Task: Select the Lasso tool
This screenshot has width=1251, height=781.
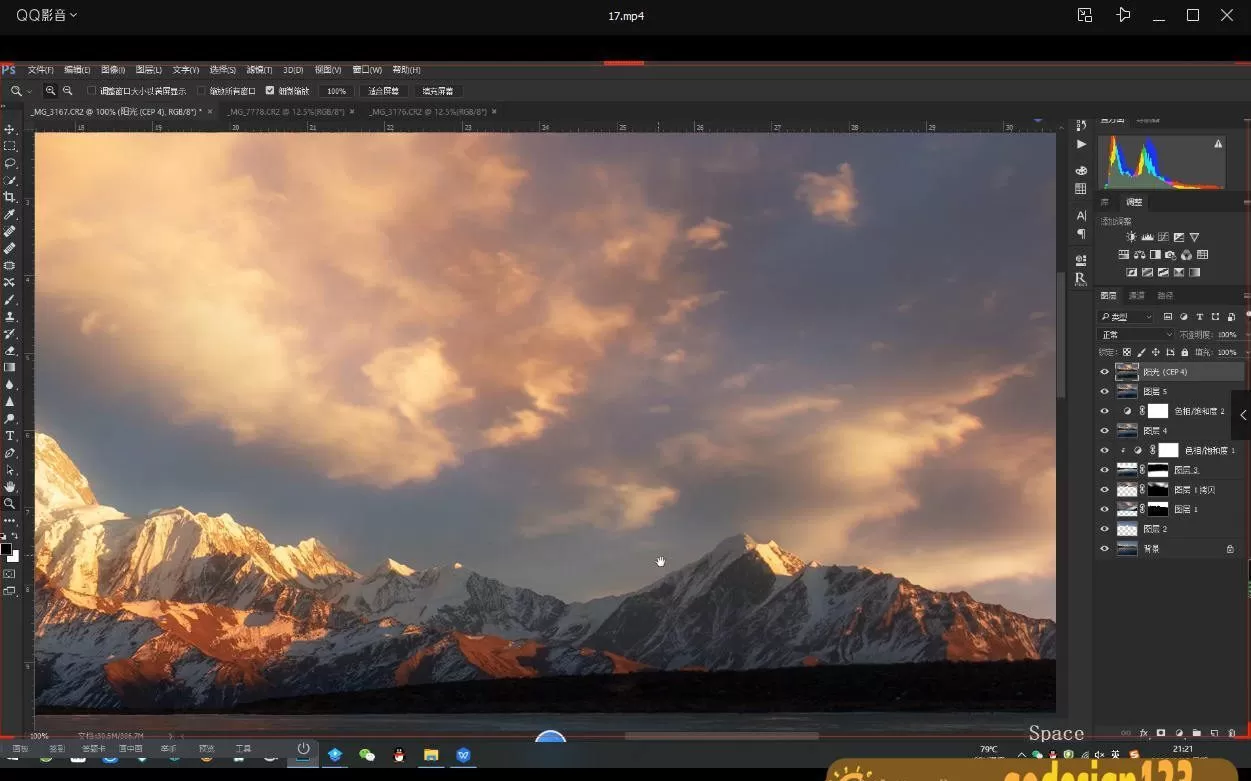Action: tap(10, 163)
